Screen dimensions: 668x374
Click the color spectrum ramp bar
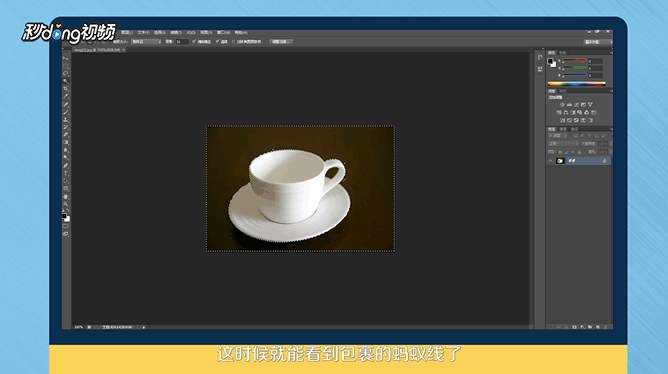click(x=576, y=83)
